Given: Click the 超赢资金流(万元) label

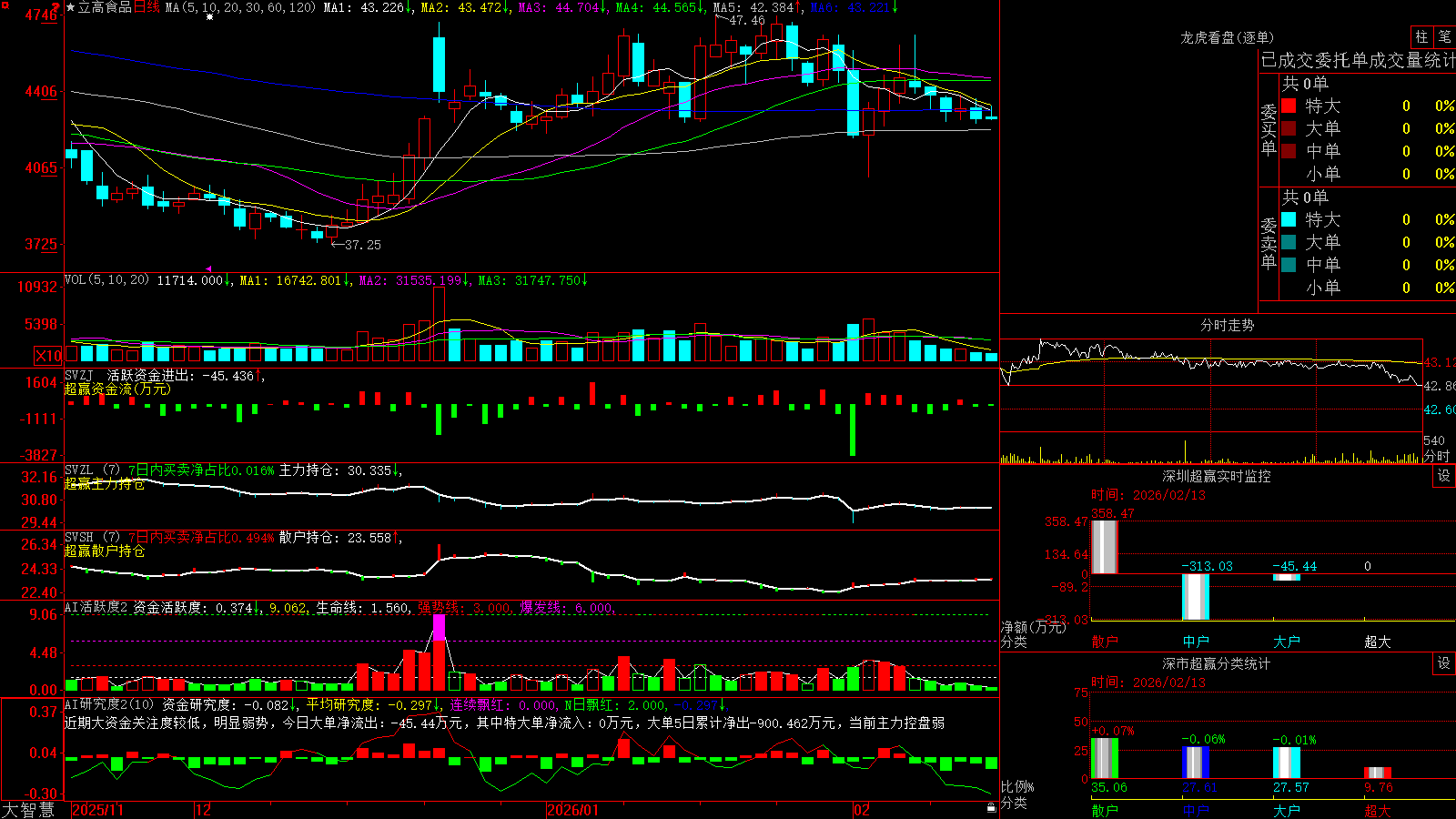Looking at the screenshot, I should [x=117, y=389].
